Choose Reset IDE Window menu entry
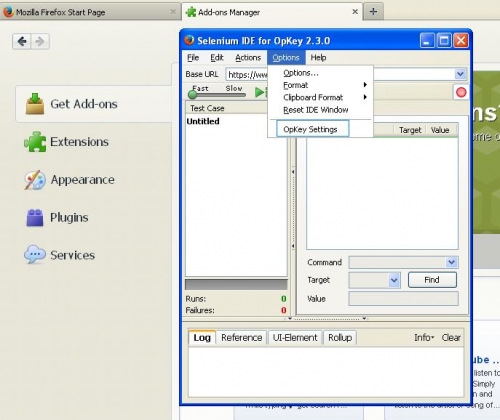500x420 pixels. click(320, 110)
